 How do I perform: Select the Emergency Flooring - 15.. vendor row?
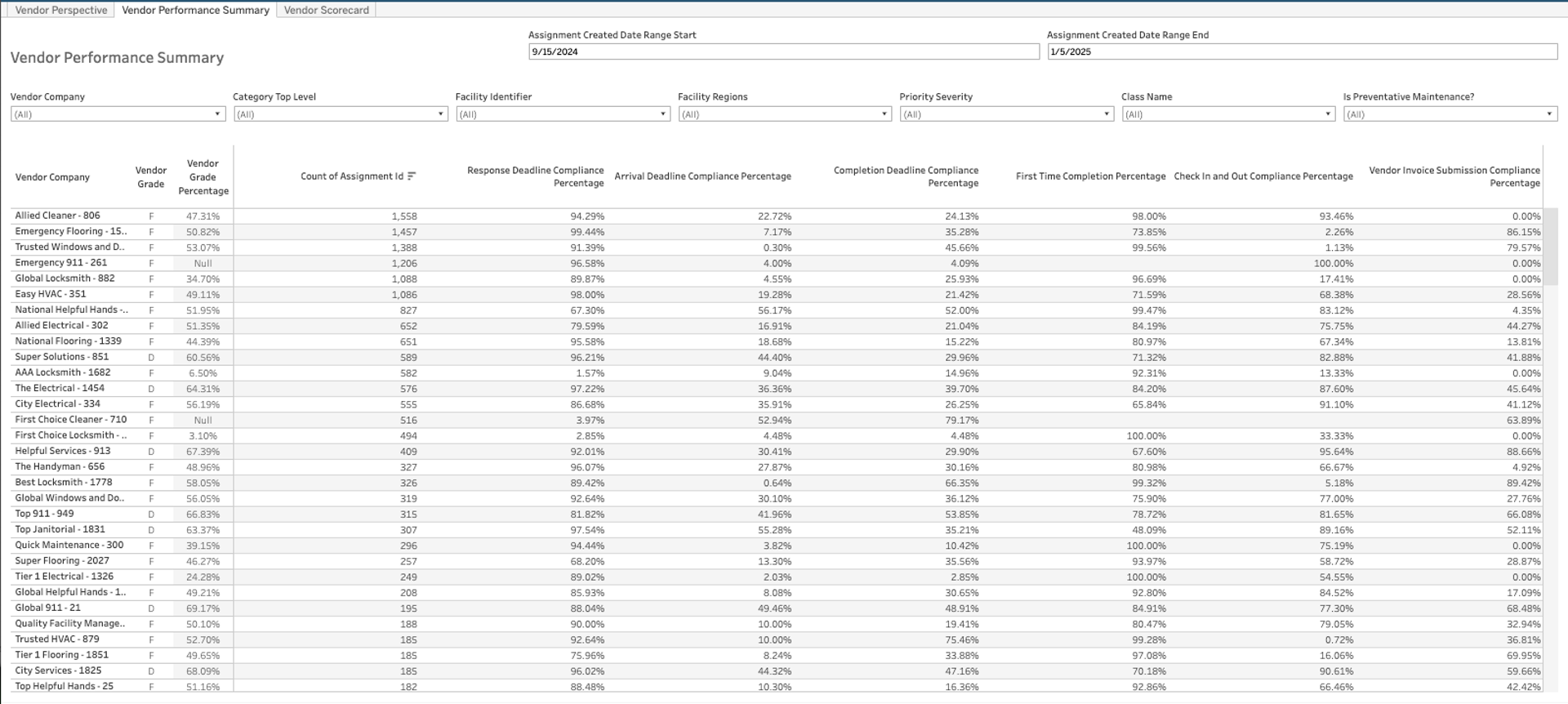coord(71,231)
